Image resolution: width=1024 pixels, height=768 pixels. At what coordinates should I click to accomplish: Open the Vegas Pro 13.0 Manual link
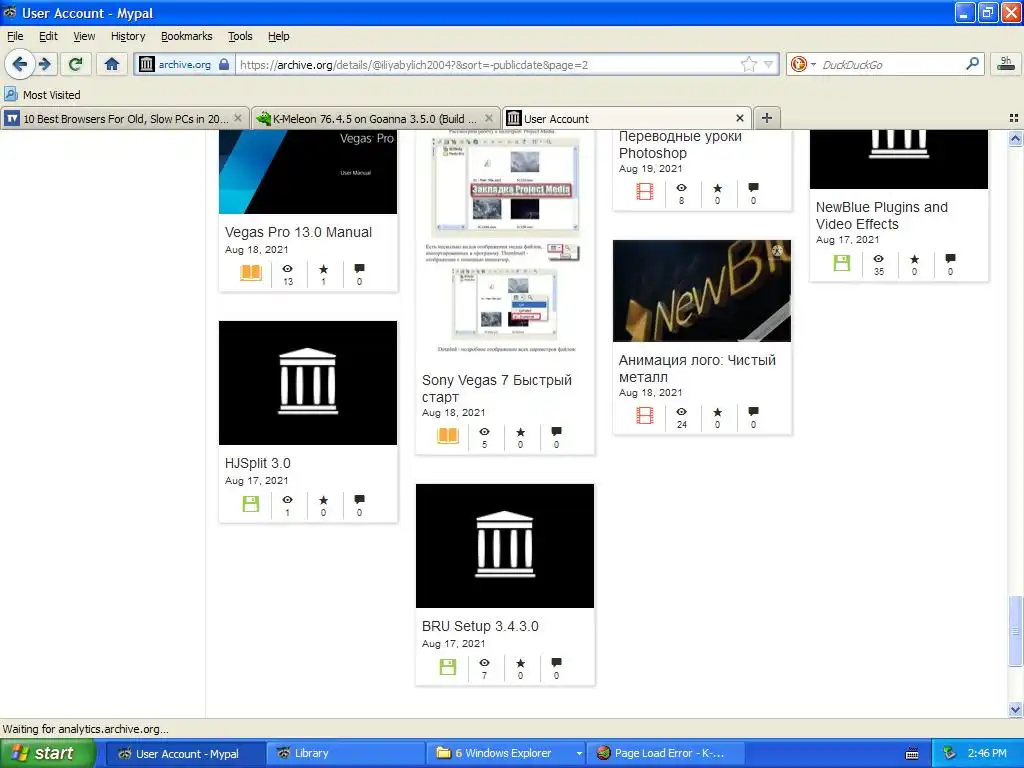[x=298, y=232]
